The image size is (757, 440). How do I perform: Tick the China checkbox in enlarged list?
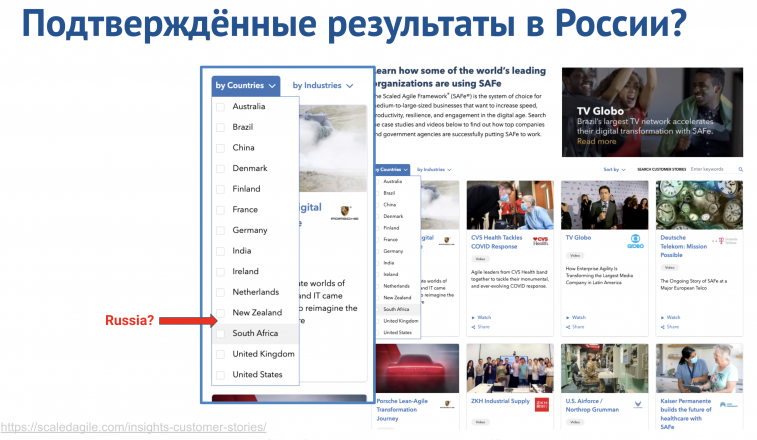pos(220,148)
